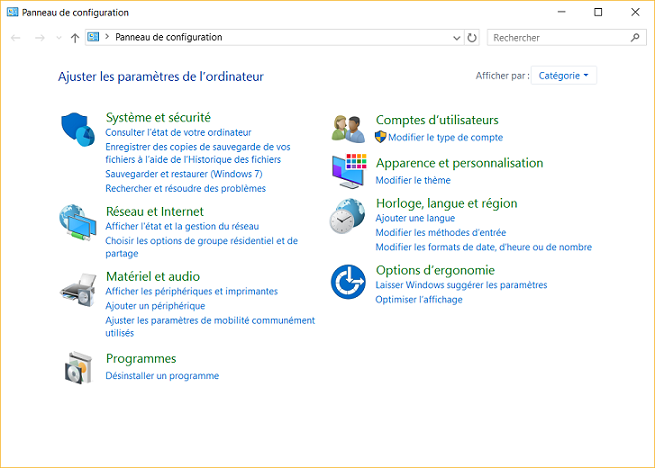Image resolution: width=655 pixels, height=468 pixels.
Task: Open the Afficher par Catégorie dropdown
Action: 564,76
